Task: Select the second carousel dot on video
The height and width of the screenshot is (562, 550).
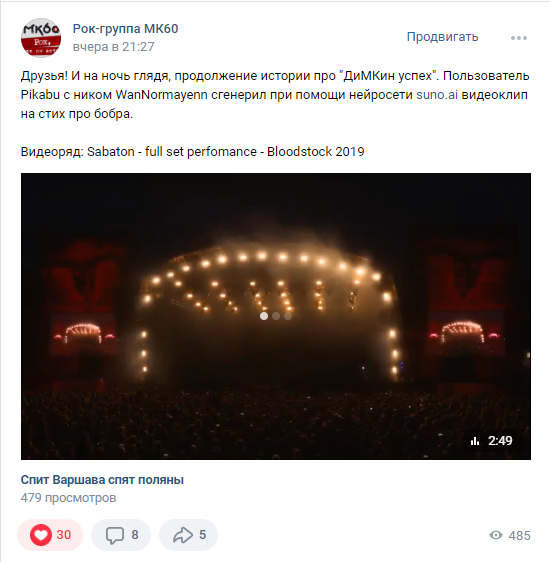Action: (x=276, y=316)
